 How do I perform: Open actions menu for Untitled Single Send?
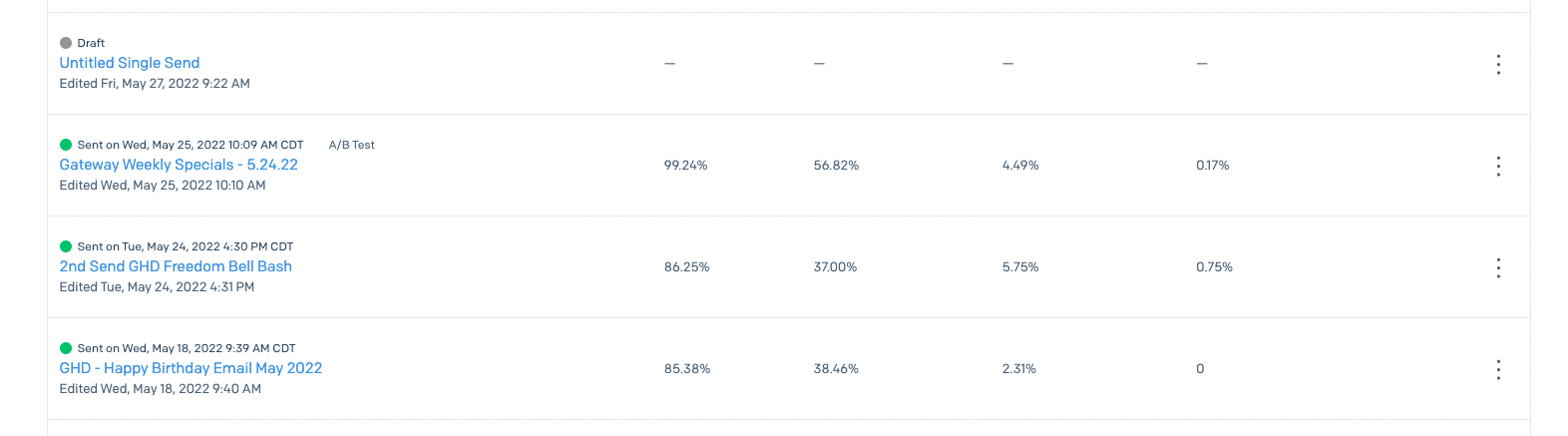coord(1498,64)
